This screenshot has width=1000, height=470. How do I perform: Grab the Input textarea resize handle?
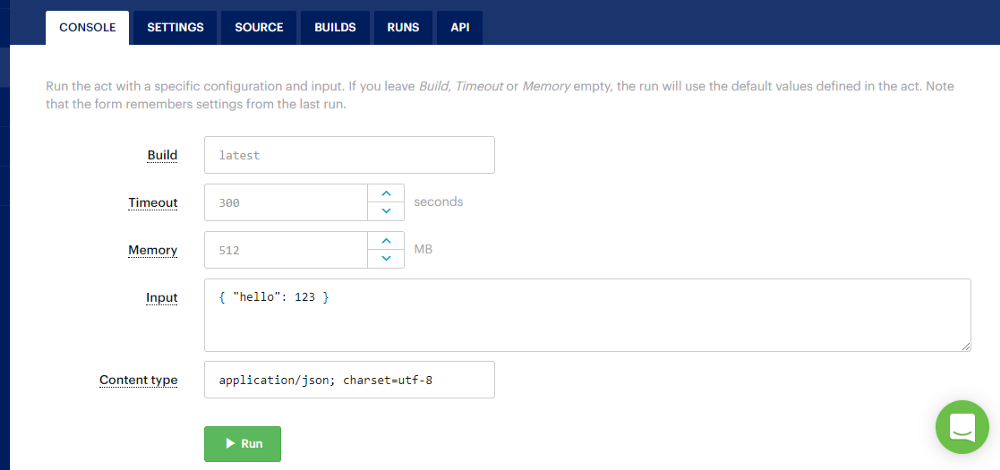(965, 345)
